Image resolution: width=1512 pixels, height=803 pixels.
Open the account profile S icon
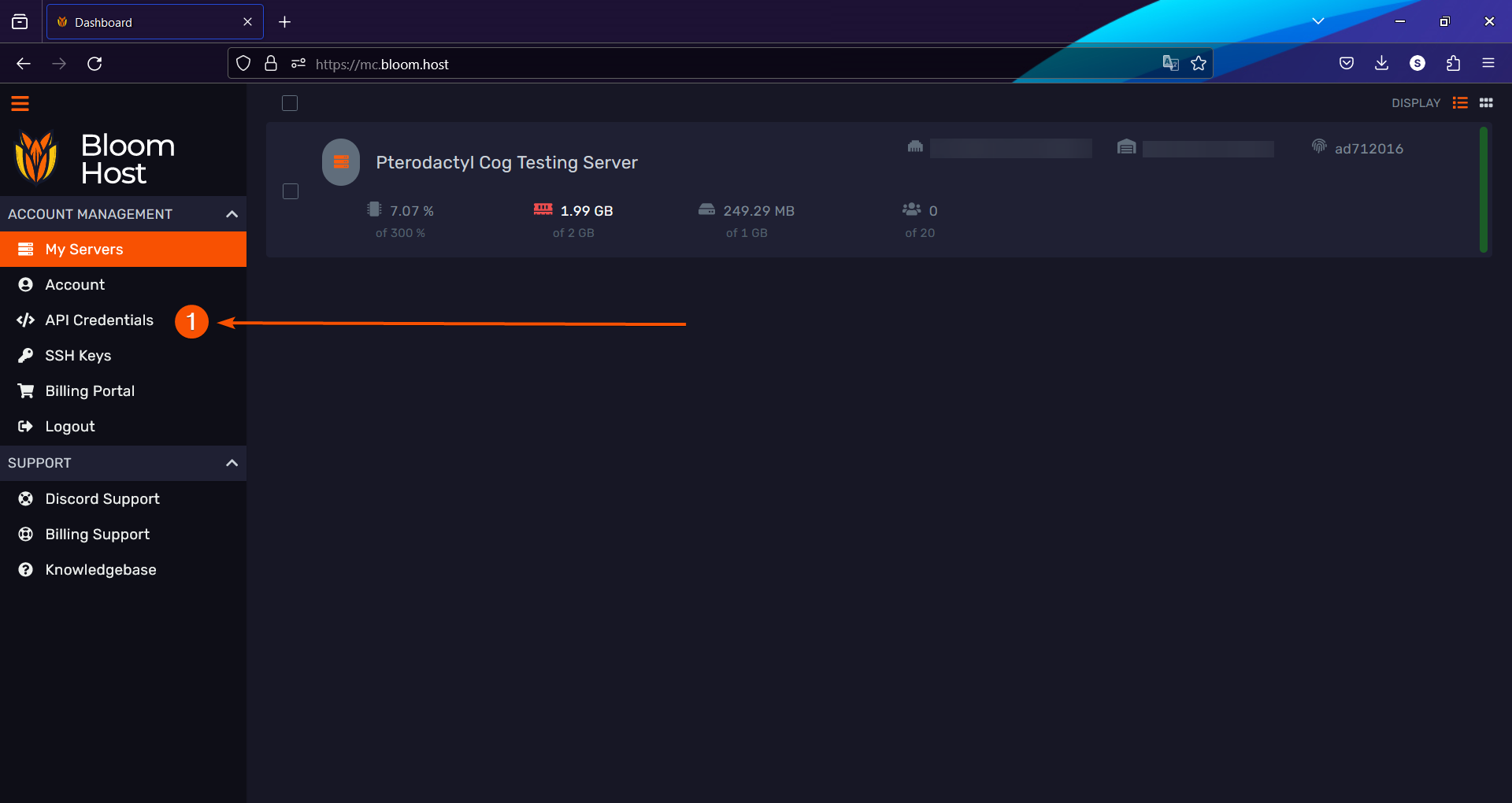tap(1417, 64)
